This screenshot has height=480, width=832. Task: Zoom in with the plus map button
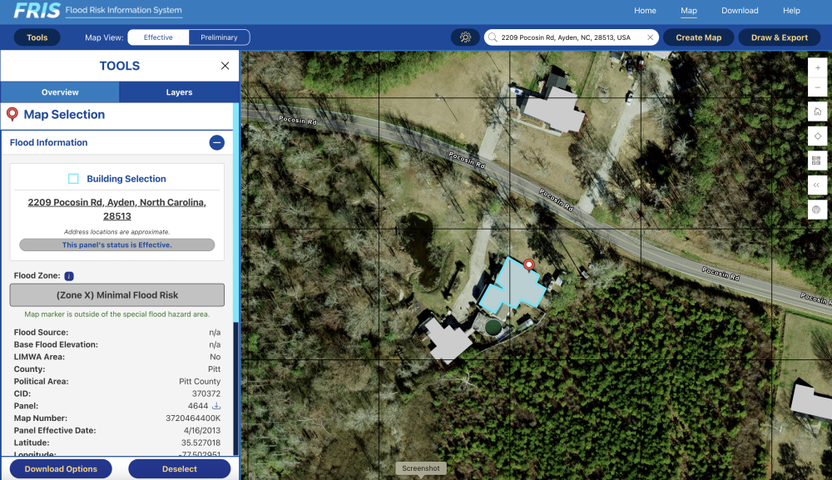[817, 68]
